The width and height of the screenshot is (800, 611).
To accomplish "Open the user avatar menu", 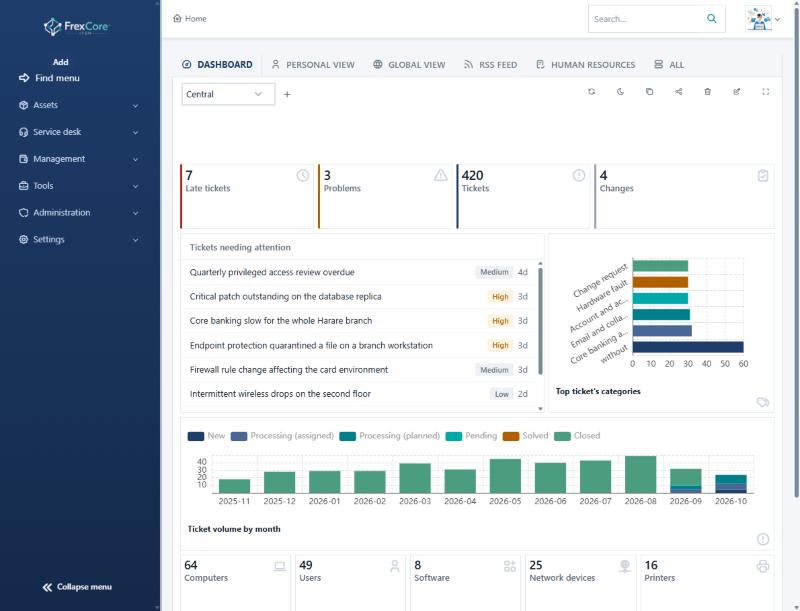I will click(762, 19).
